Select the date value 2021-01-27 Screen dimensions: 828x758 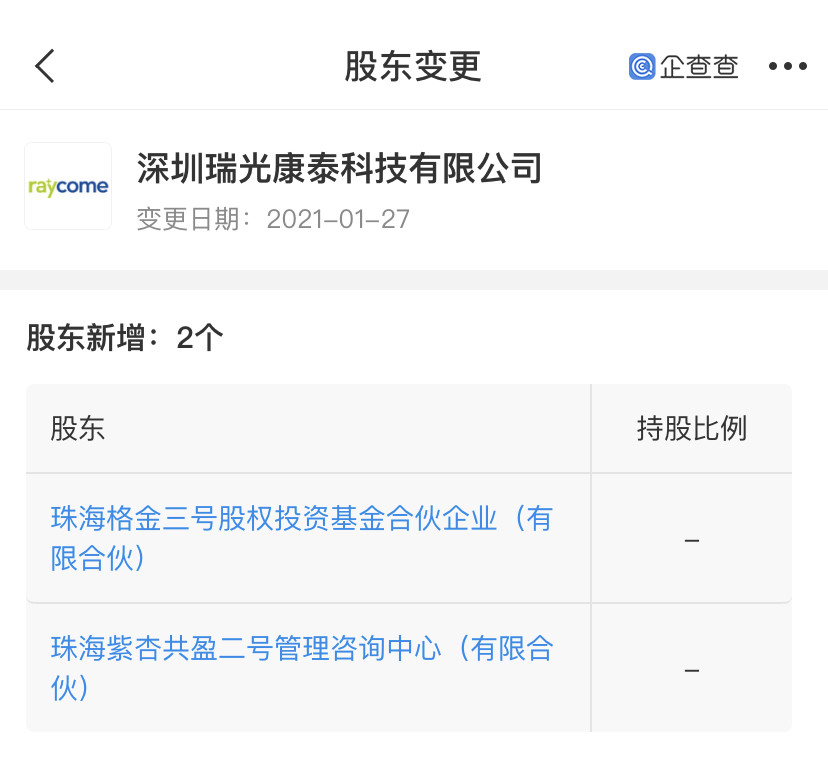pos(338,219)
